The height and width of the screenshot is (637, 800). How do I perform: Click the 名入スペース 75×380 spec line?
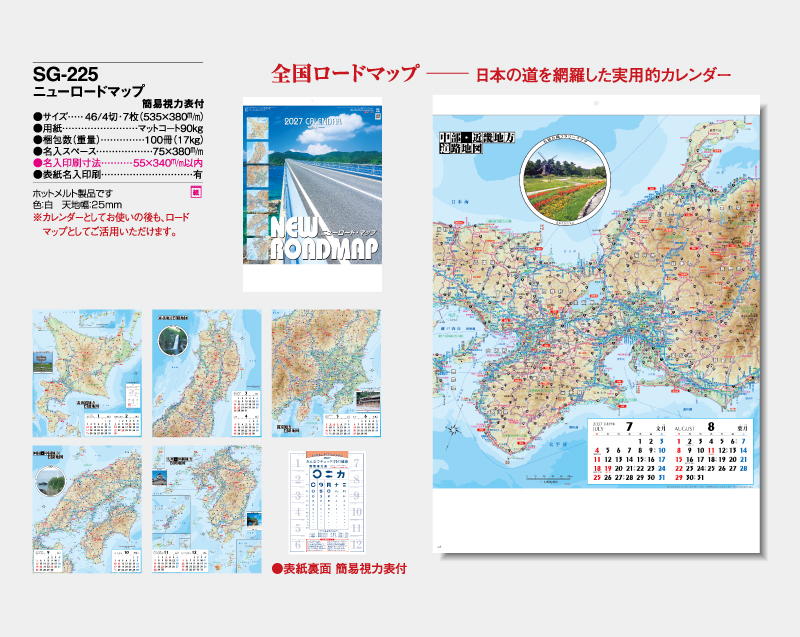(x=118, y=151)
